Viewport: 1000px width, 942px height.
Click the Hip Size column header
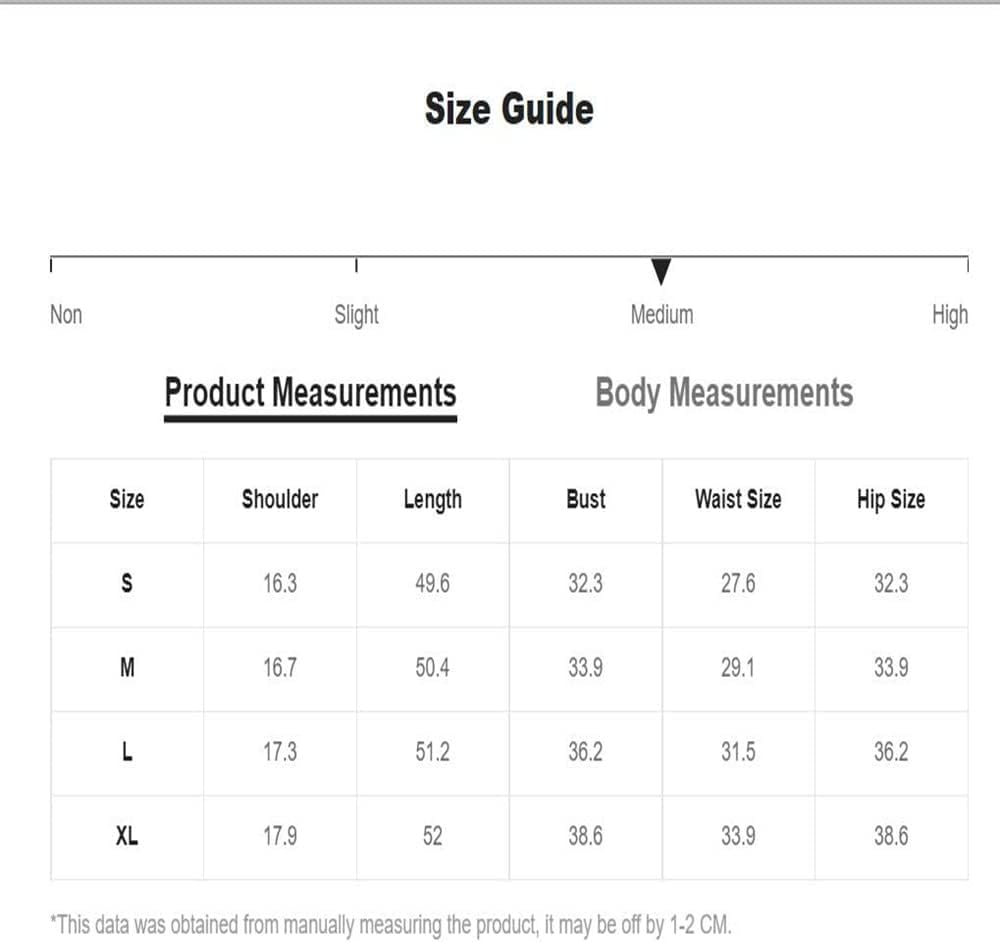(x=891, y=500)
